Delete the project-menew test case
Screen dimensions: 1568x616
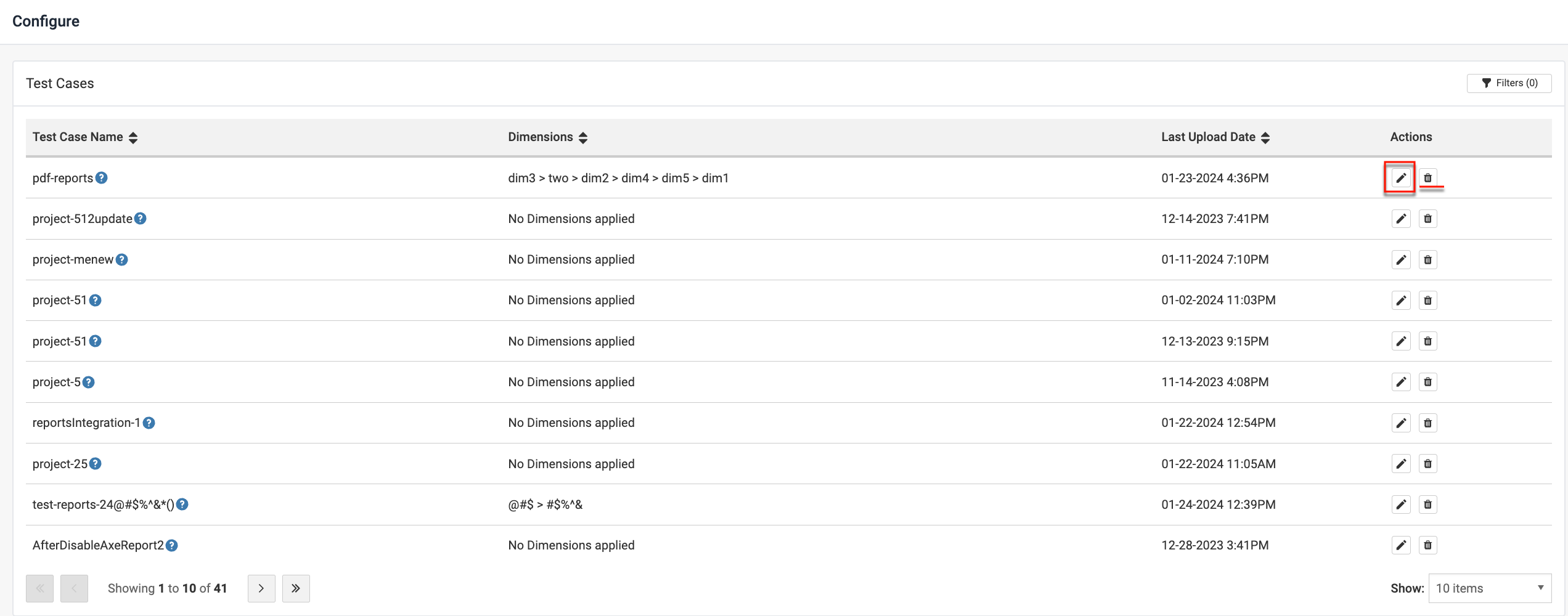click(x=1427, y=260)
